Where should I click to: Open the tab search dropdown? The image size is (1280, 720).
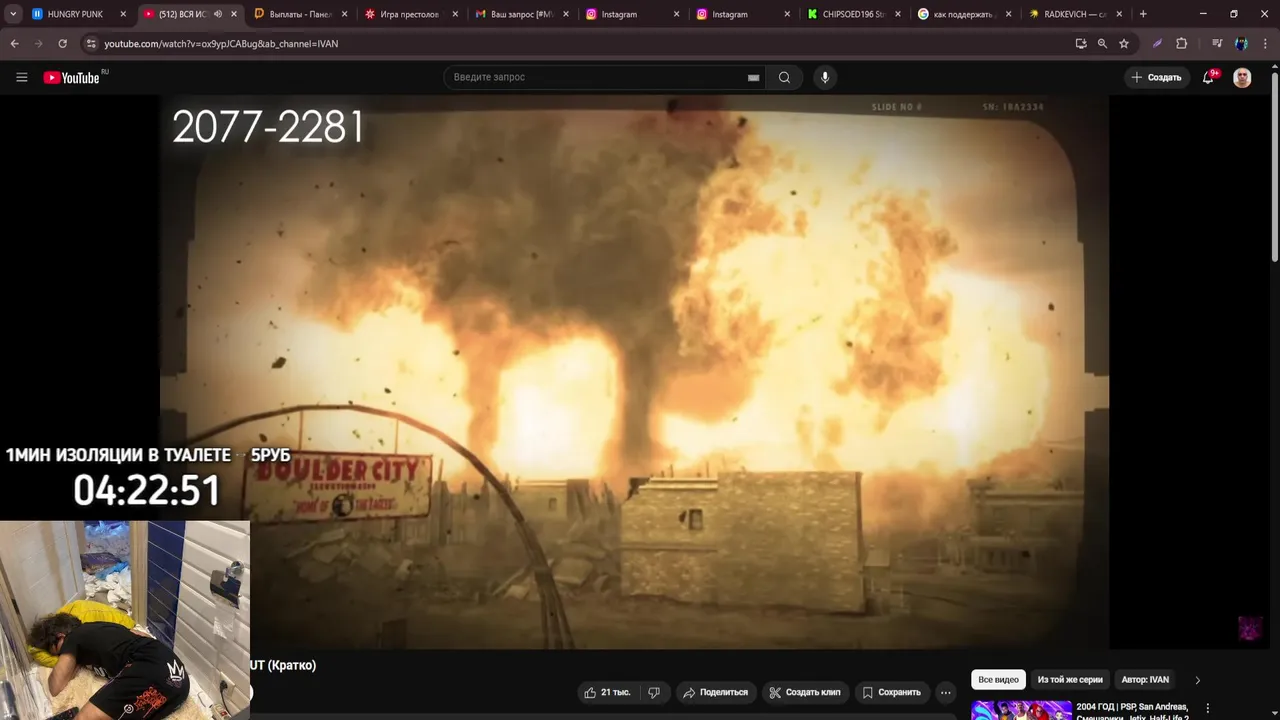point(13,14)
